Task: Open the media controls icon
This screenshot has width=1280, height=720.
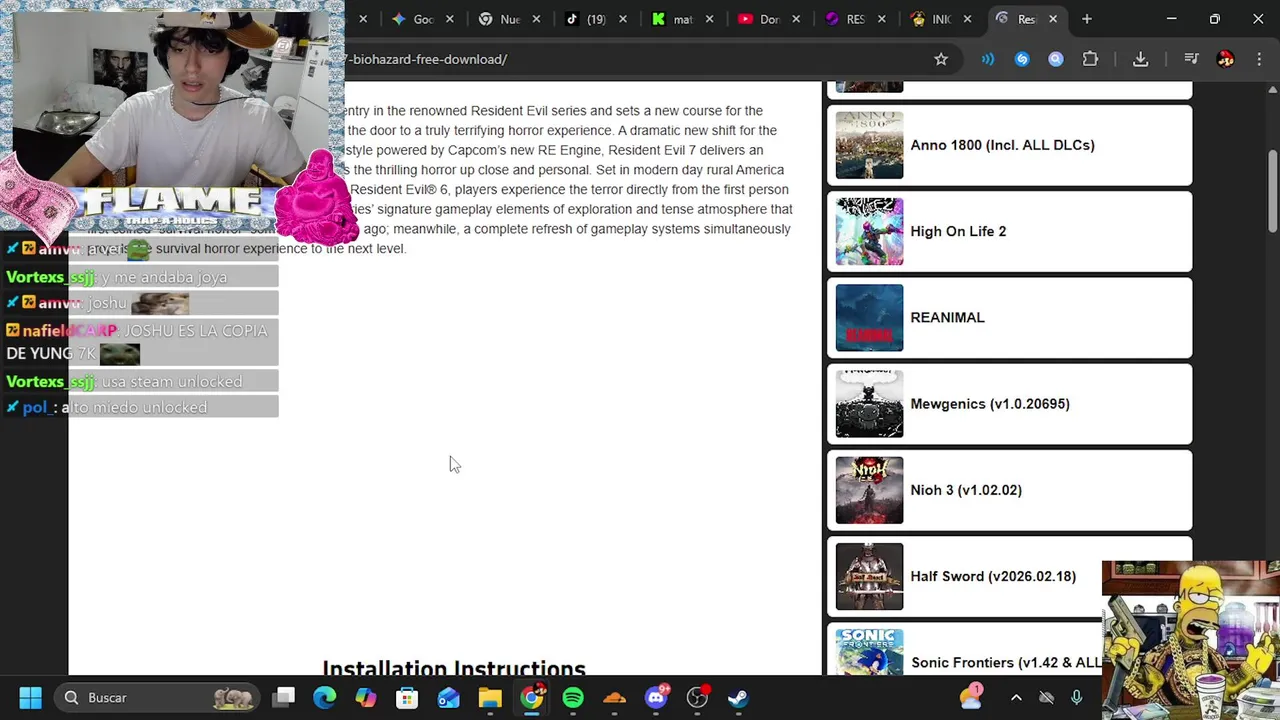Action: (1191, 59)
